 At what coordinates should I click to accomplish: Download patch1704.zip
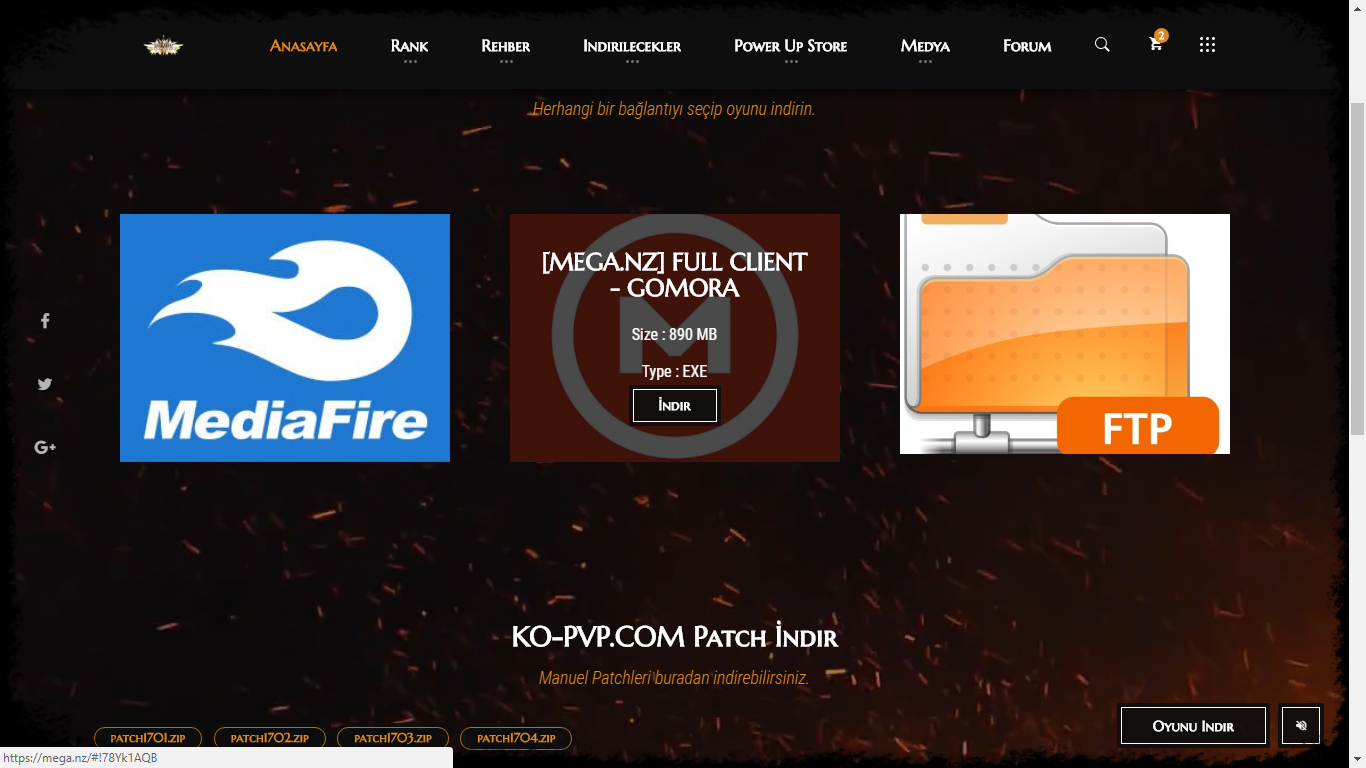(516, 738)
